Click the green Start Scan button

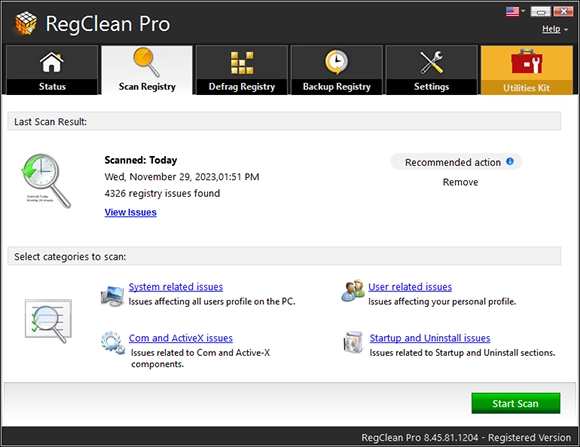click(x=516, y=403)
